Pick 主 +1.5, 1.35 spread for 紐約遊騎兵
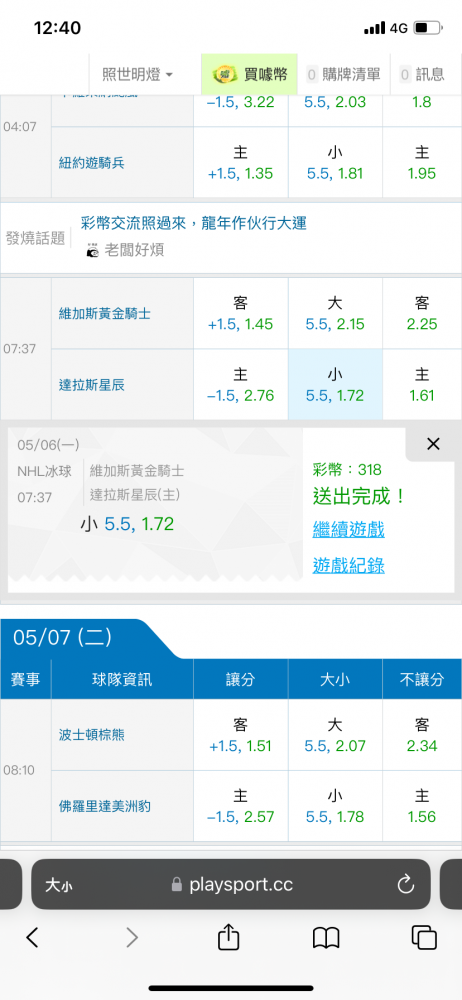Image resolution: width=462 pixels, height=1000 pixels. [241, 163]
